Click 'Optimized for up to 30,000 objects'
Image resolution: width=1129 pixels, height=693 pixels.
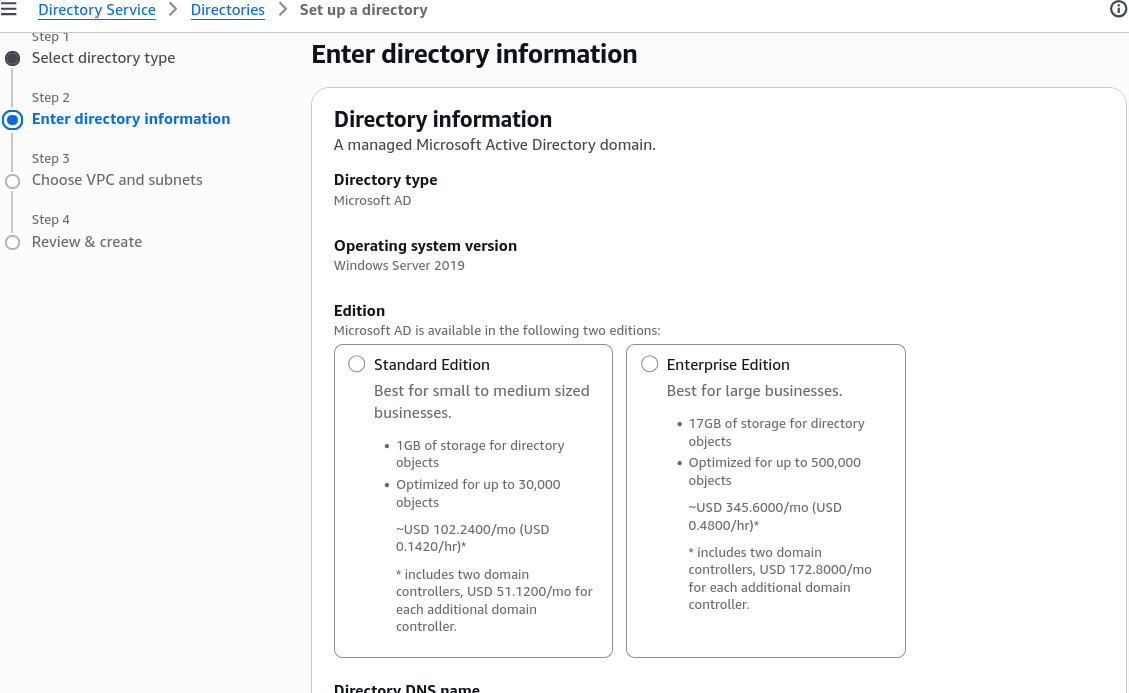(x=478, y=493)
